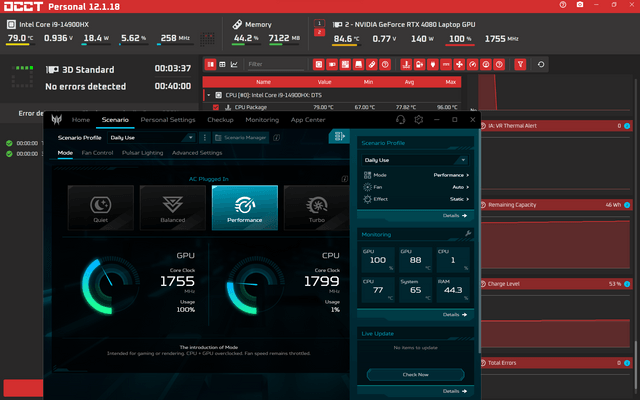
Task: Switch to Fan Control sub-tab
Action: pyautogui.click(x=97, y=153)
